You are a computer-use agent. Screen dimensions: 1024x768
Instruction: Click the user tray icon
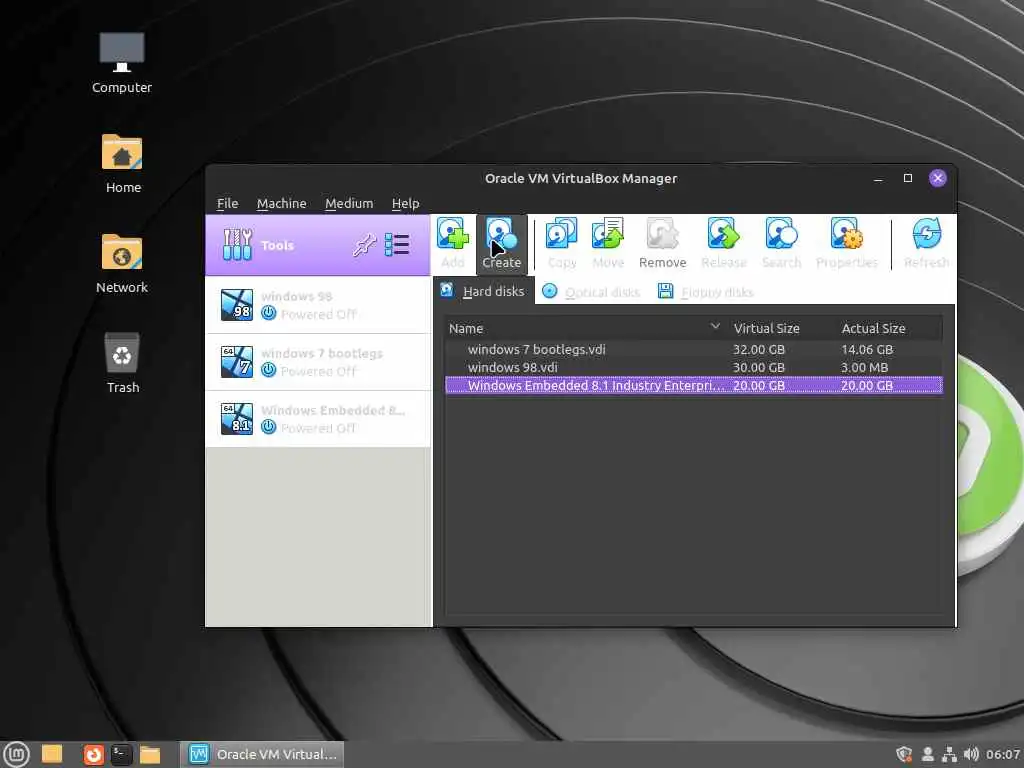927,754
